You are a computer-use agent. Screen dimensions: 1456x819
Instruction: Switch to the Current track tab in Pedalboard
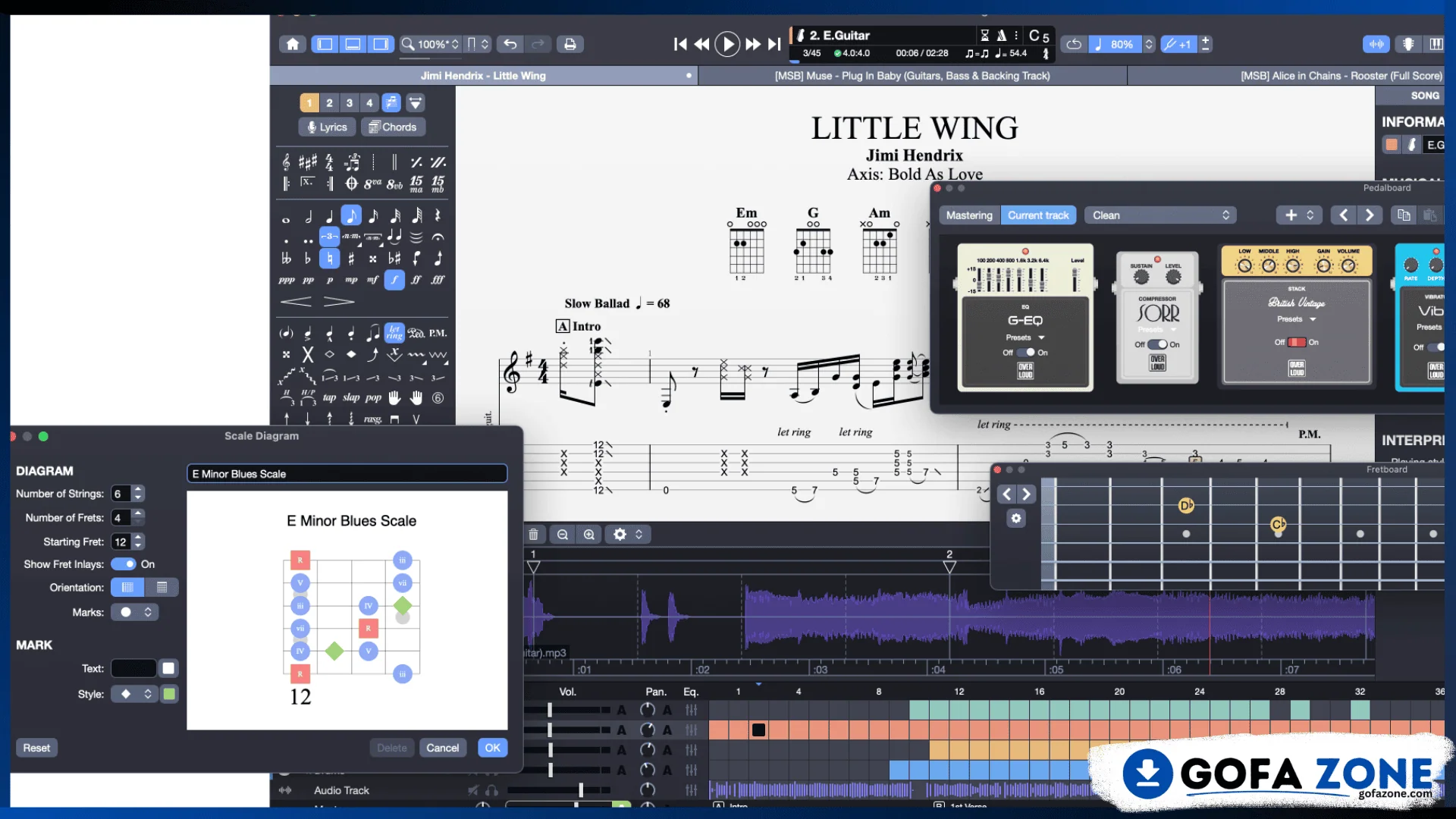tap(1038, 215)
